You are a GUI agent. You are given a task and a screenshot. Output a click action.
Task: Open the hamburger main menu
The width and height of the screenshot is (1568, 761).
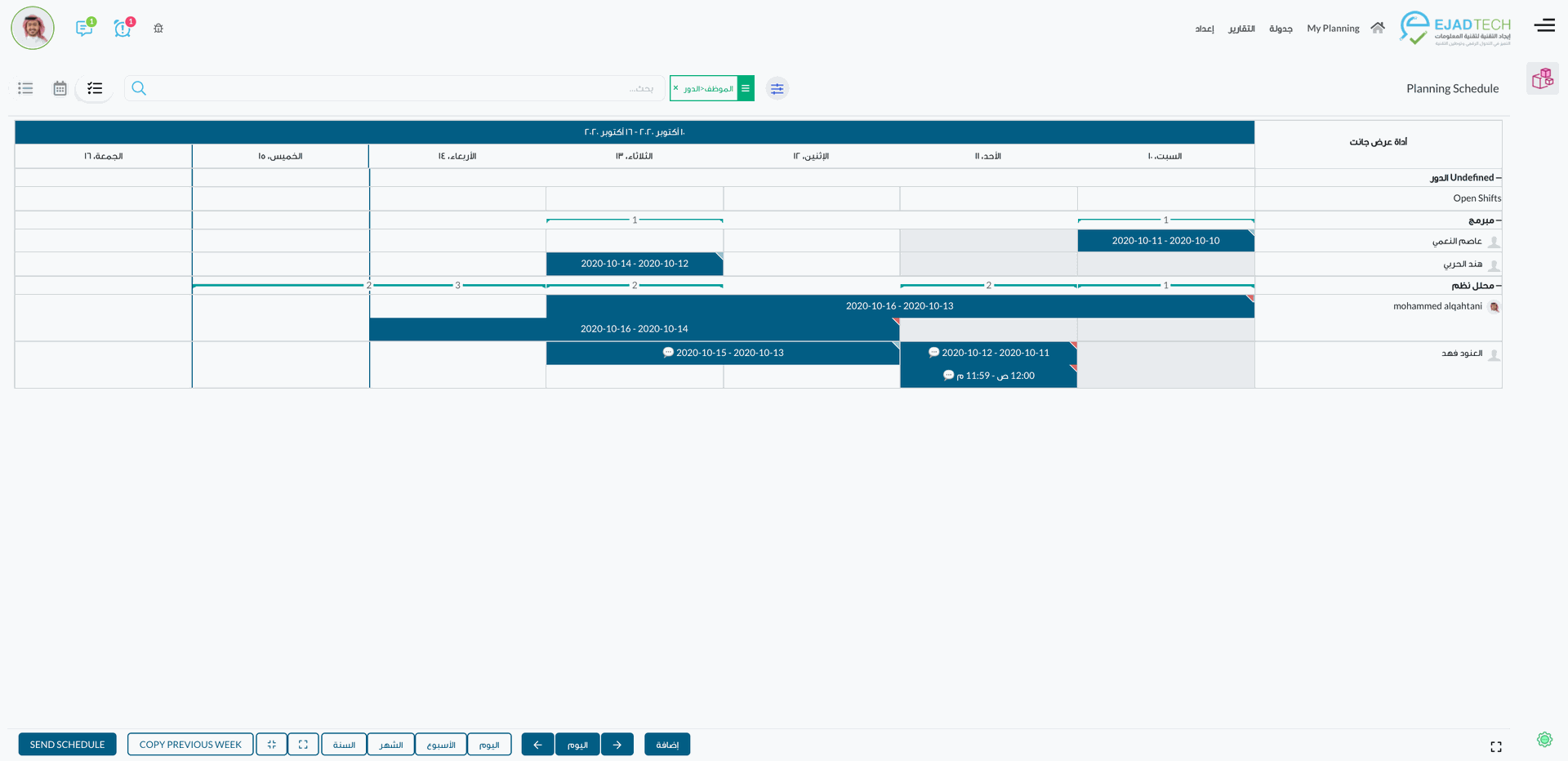click(x=1543, y=25)
